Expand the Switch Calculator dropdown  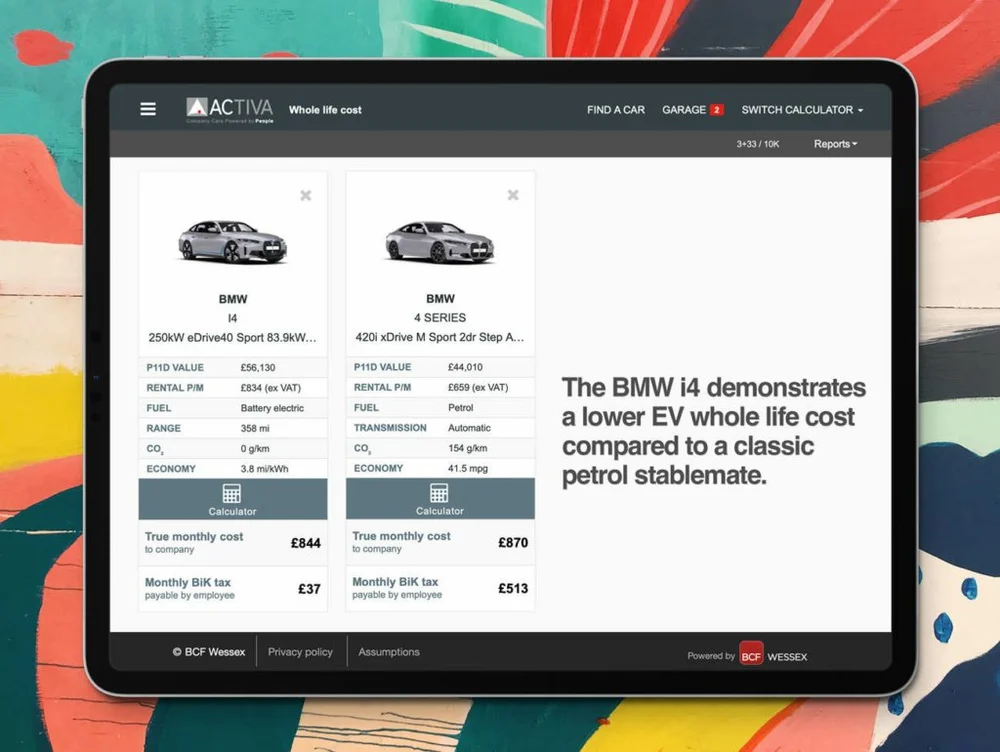pos(802,110)
